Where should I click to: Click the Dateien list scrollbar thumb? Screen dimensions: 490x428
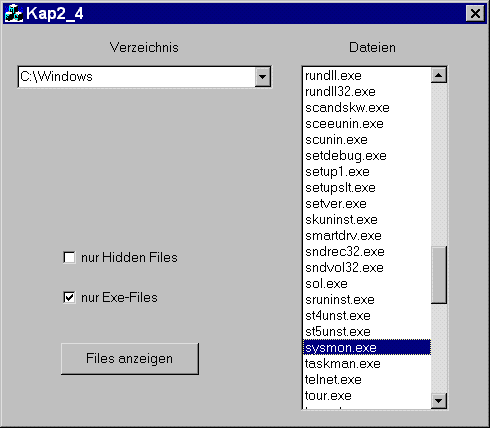click(x=439, y=275)
